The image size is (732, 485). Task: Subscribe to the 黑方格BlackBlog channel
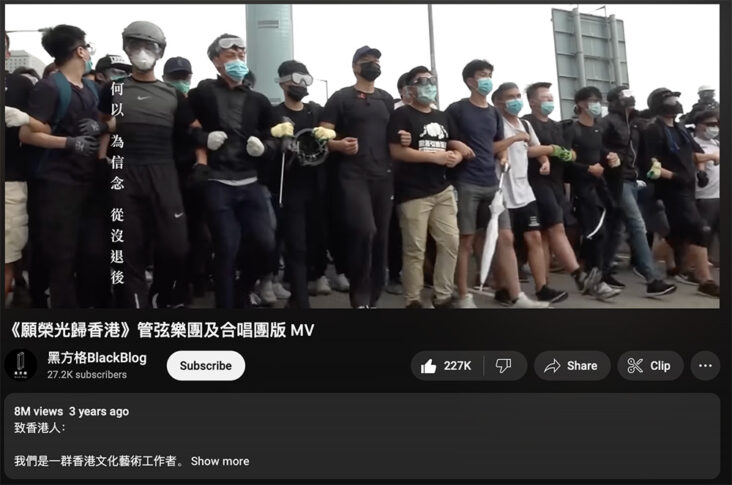206,366
